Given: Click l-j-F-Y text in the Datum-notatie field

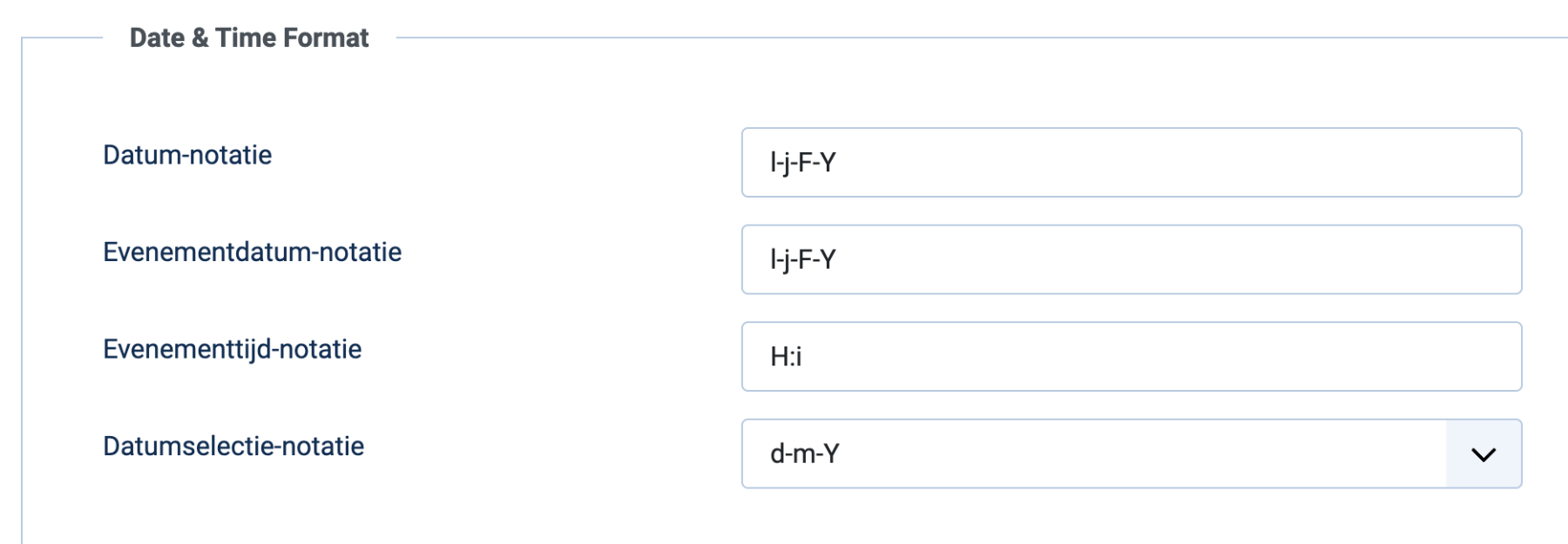Looking at the screenshot, I should [x=802, y=163].
